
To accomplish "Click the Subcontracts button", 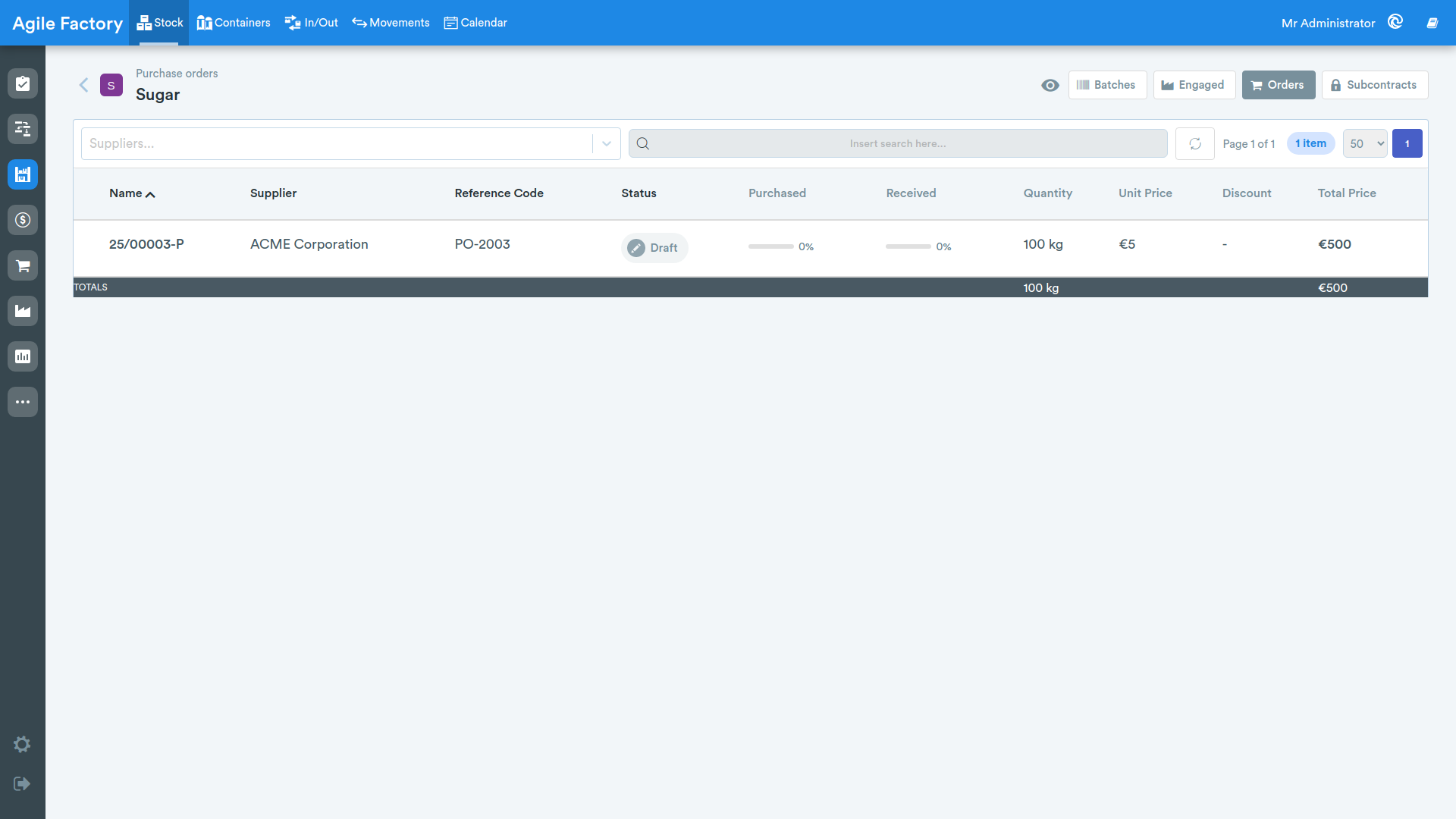I will [x=1375, y=85].
